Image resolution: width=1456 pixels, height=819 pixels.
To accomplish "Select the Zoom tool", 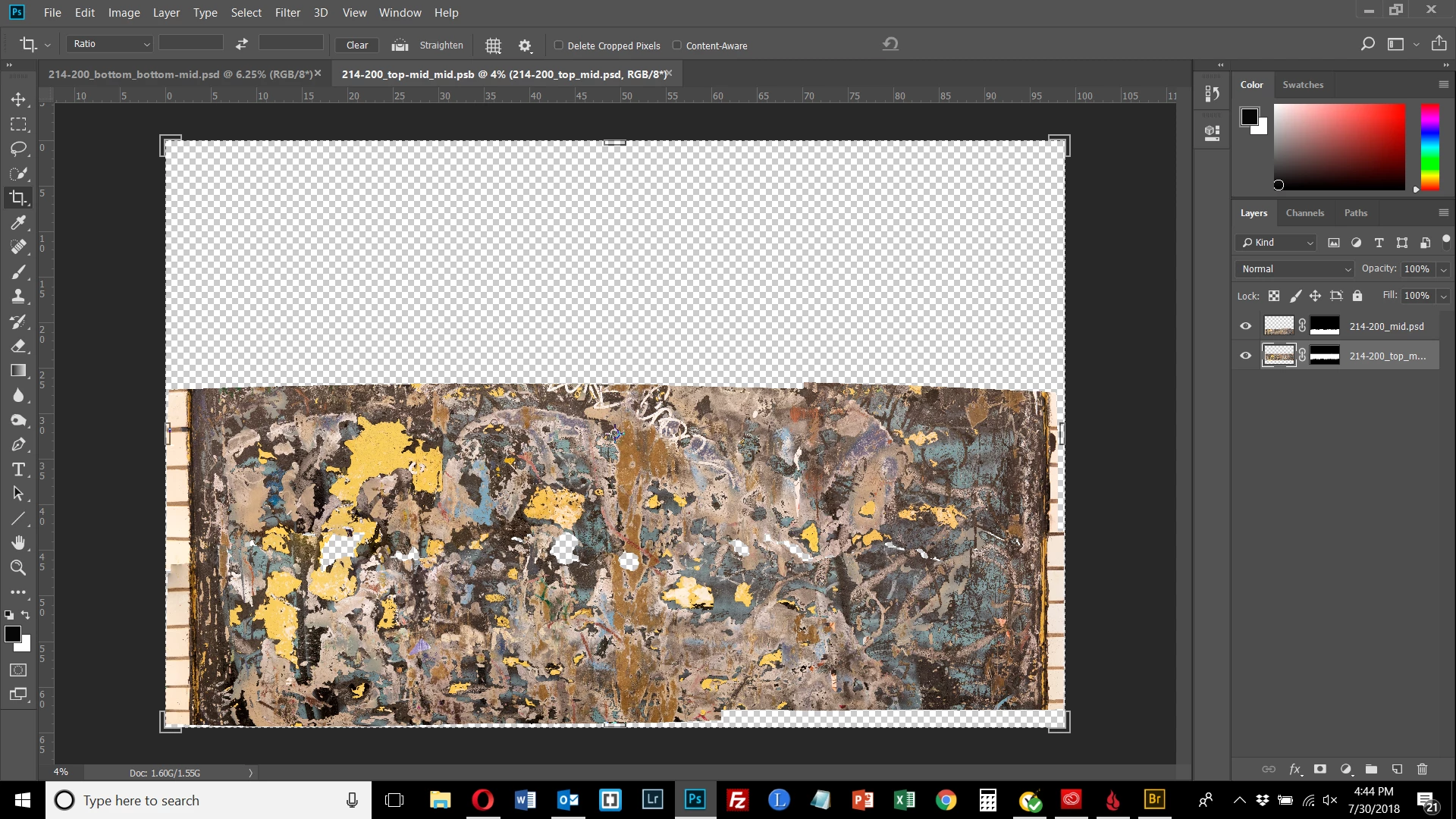I will tap(18, 567).
